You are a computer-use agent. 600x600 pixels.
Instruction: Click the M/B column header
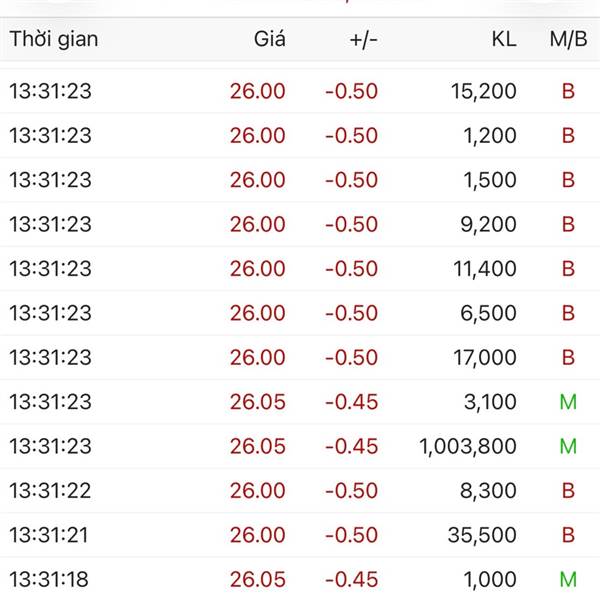click(568, 39)
